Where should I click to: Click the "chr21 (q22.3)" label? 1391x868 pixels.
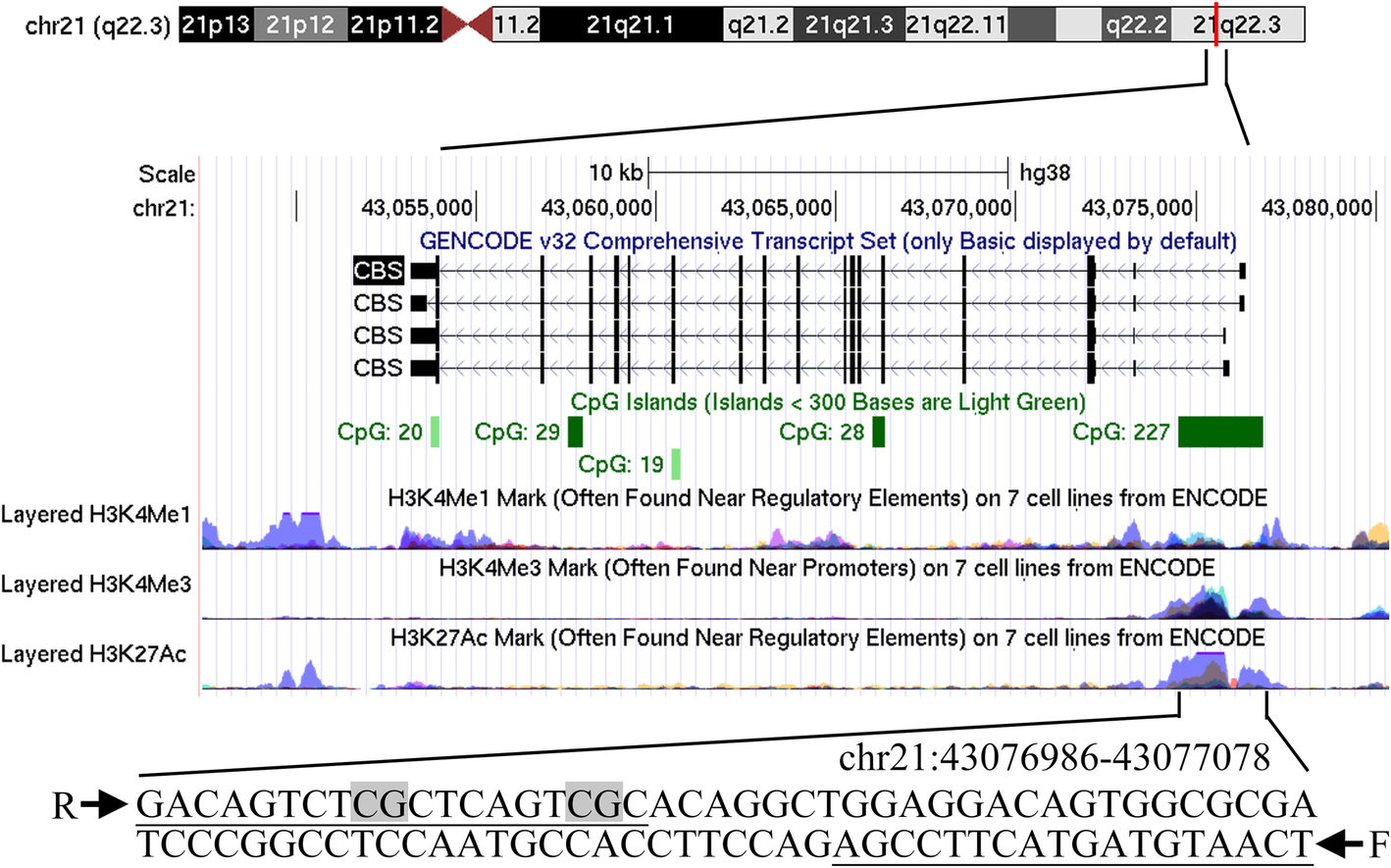click(x=97, y=26)
